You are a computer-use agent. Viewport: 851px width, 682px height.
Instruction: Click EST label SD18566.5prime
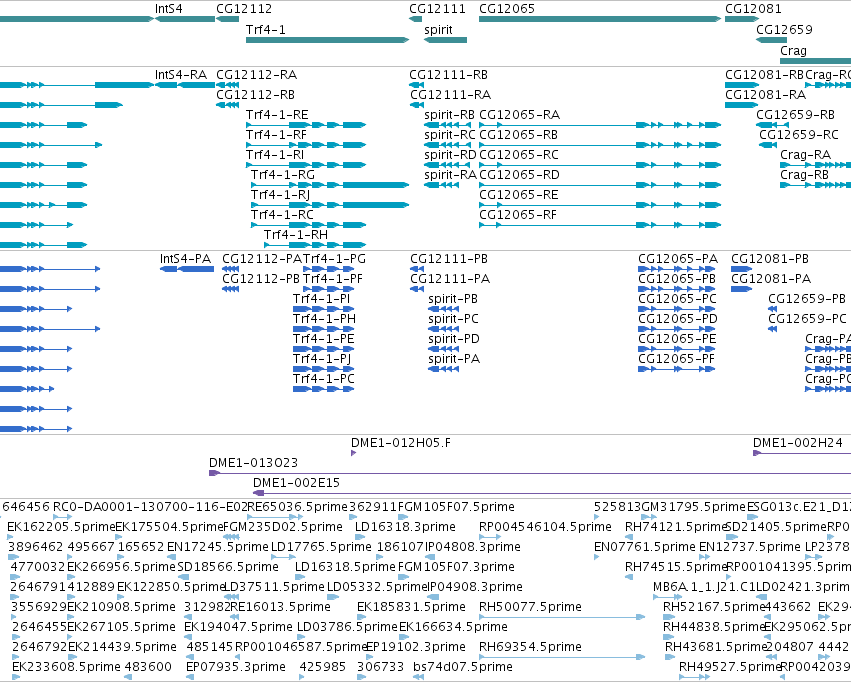click(228, 567)
